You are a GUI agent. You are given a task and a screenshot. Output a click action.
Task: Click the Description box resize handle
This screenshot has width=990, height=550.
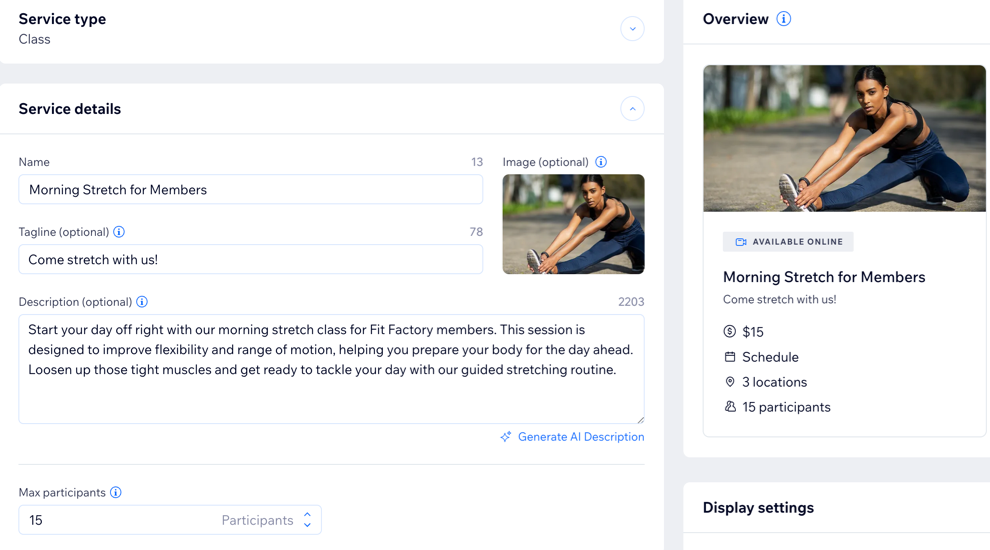[640, 419]
